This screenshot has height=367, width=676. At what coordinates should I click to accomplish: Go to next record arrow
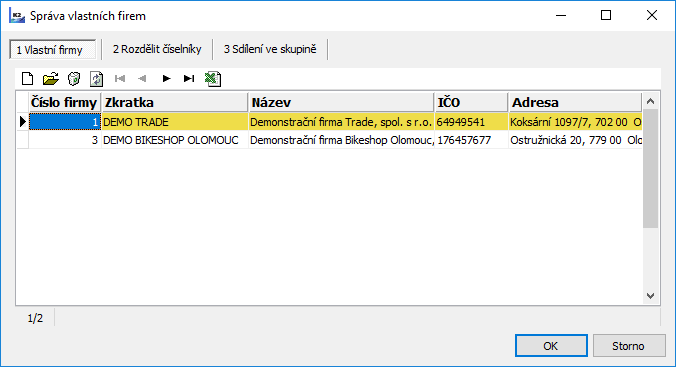(166, 78)
